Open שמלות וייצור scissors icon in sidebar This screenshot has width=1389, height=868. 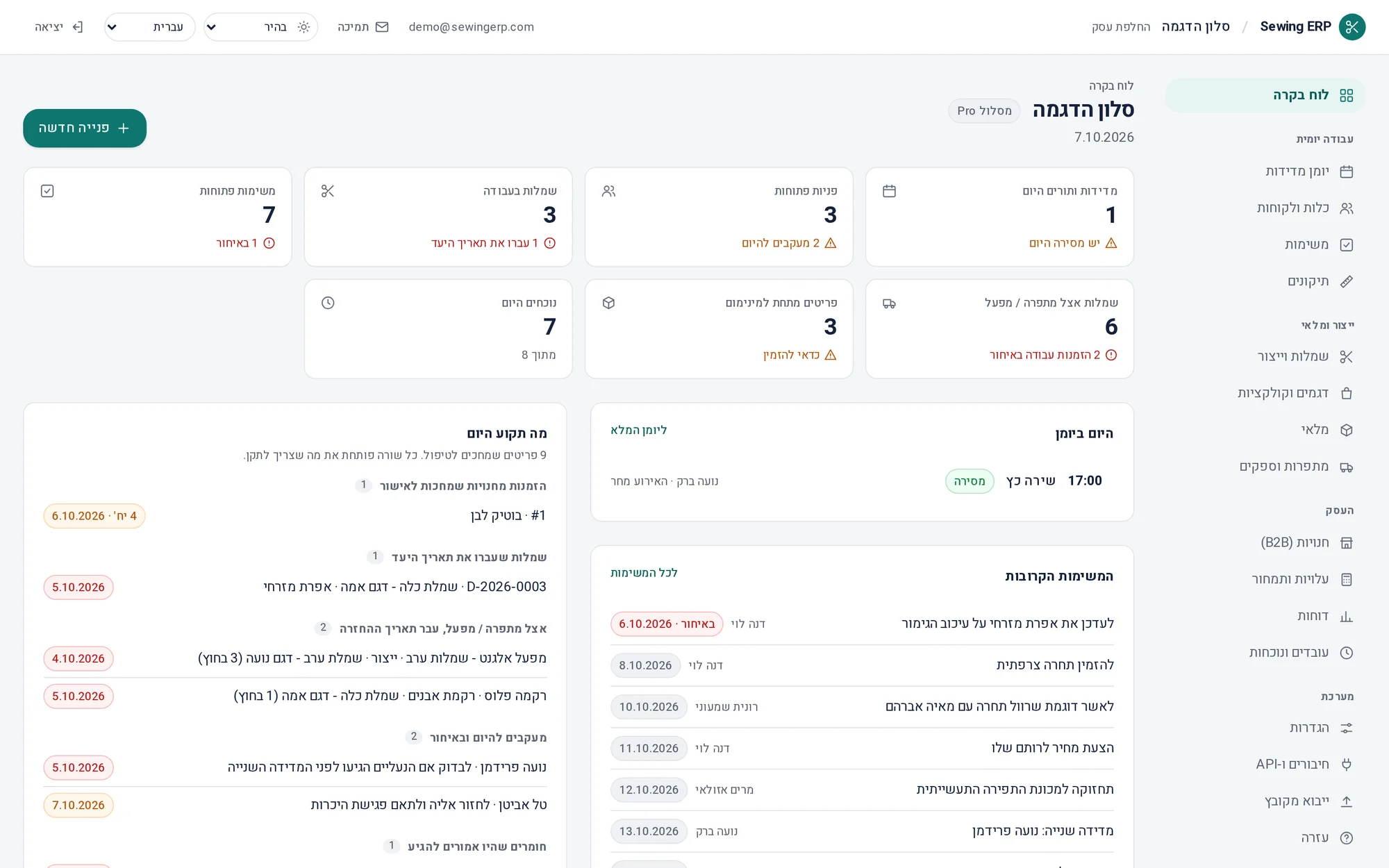1346,357
